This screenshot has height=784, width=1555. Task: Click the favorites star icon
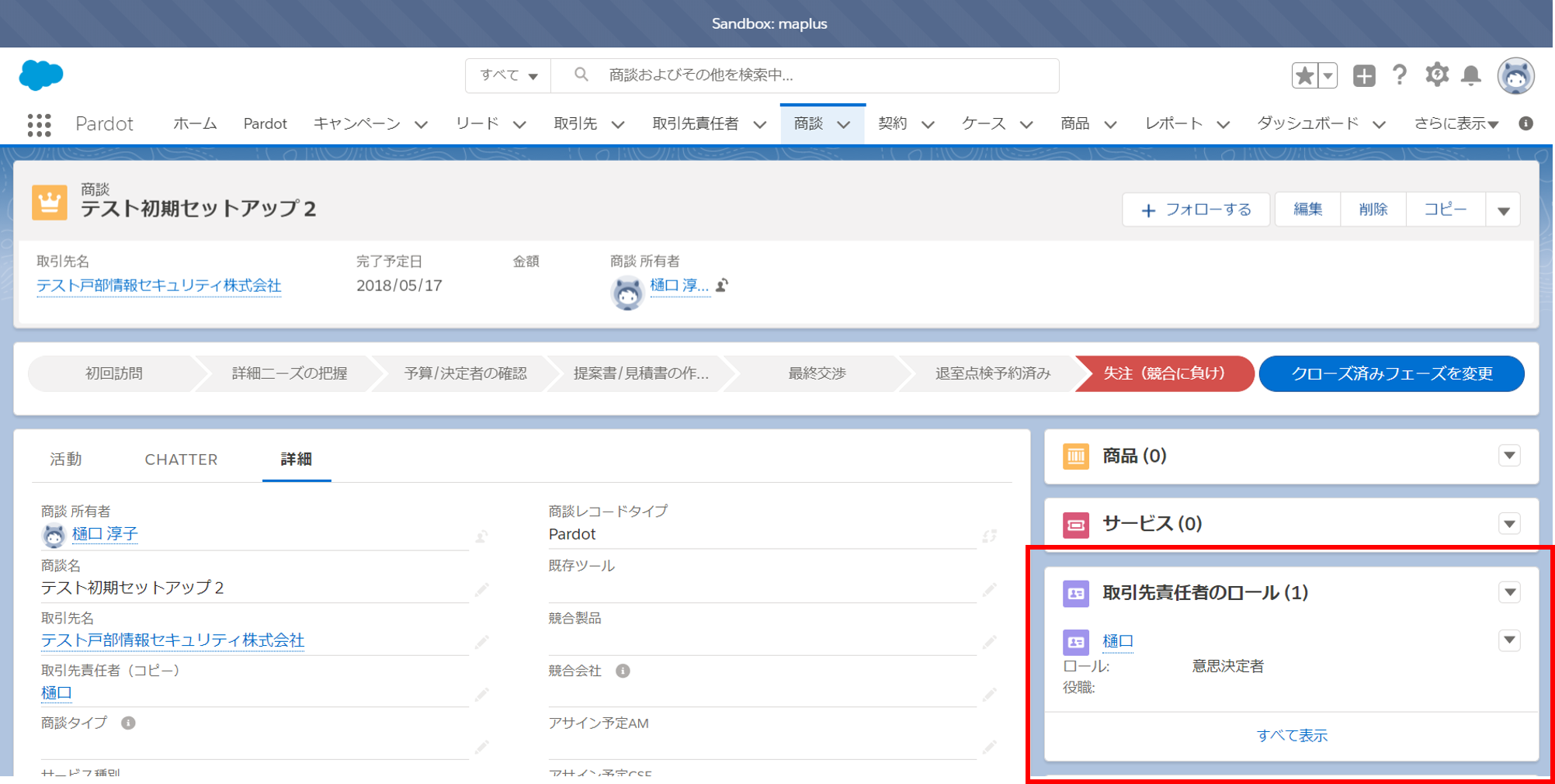pos(1304,75)
